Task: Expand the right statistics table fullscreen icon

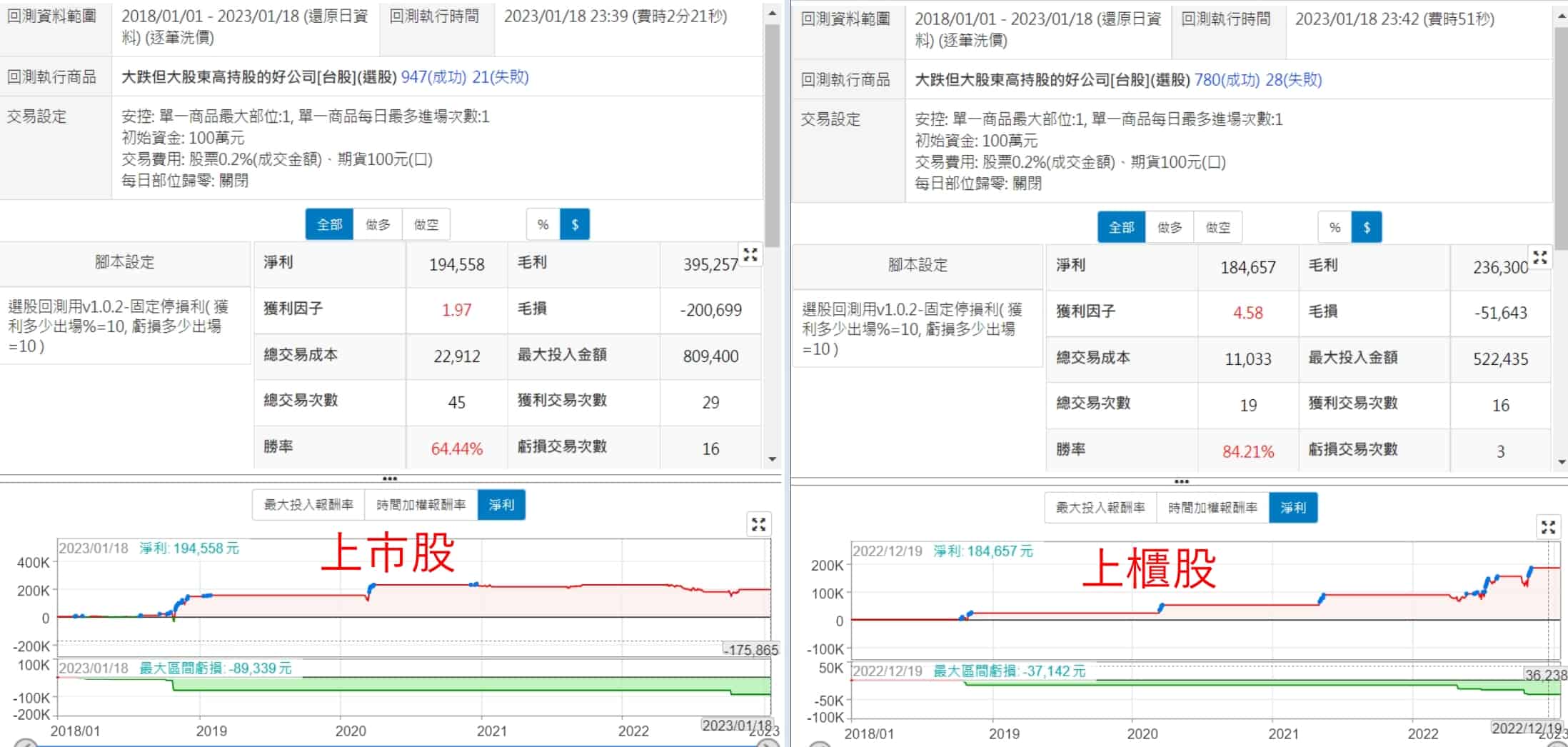Action: point(1540,258)
